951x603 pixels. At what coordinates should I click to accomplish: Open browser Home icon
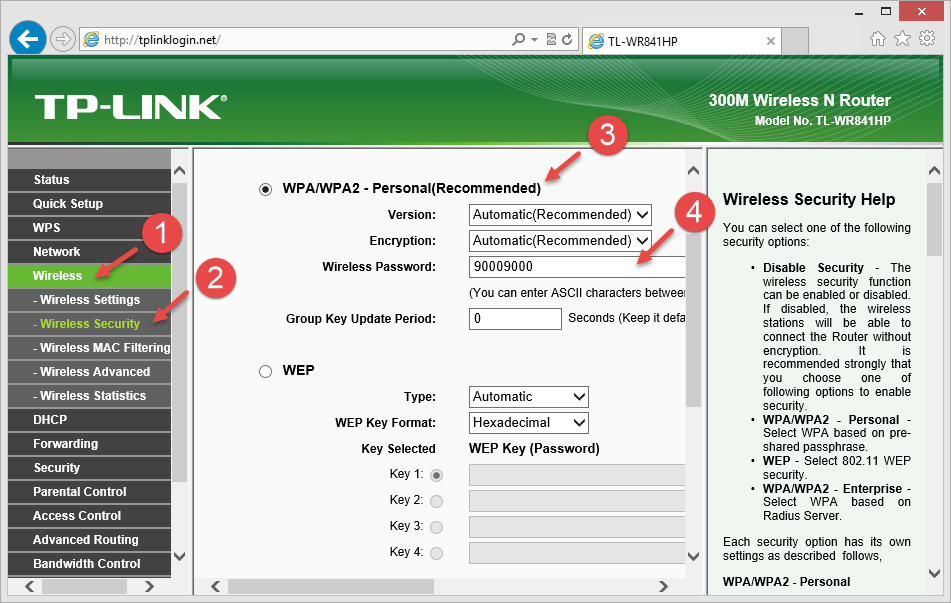[x=878, y=39]
